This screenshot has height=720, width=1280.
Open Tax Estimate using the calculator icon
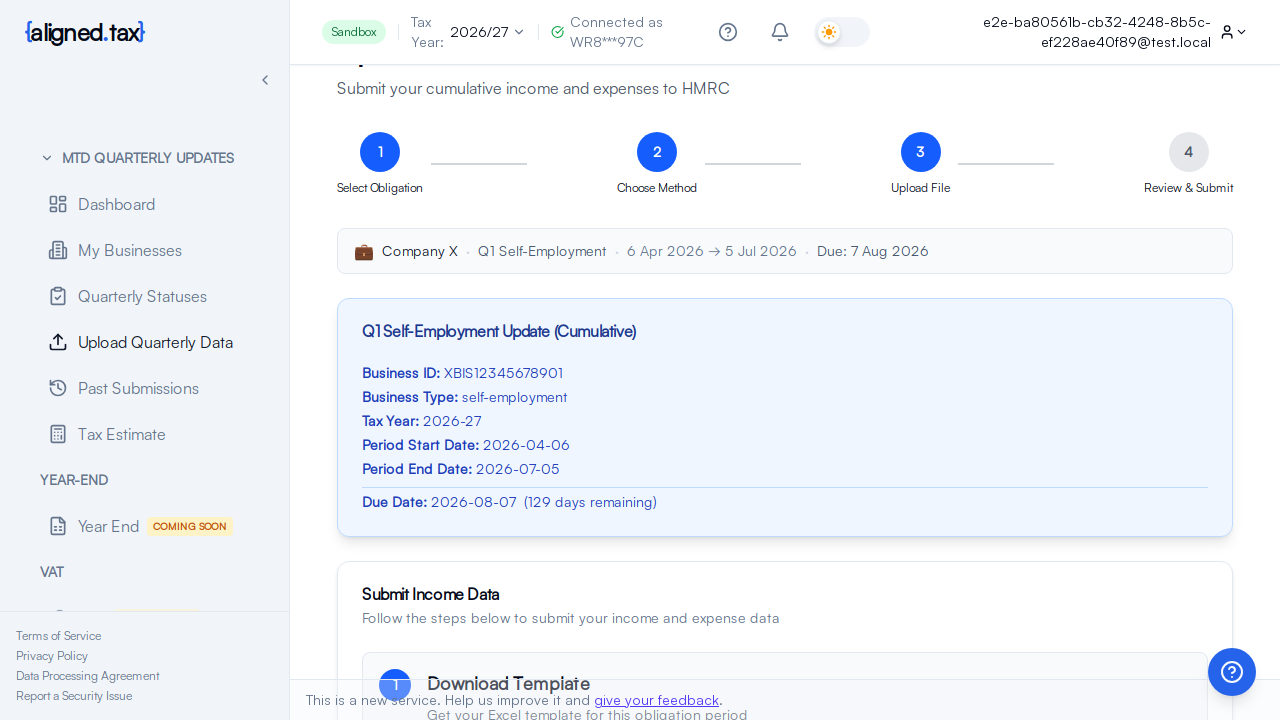[x=58, y=434]
